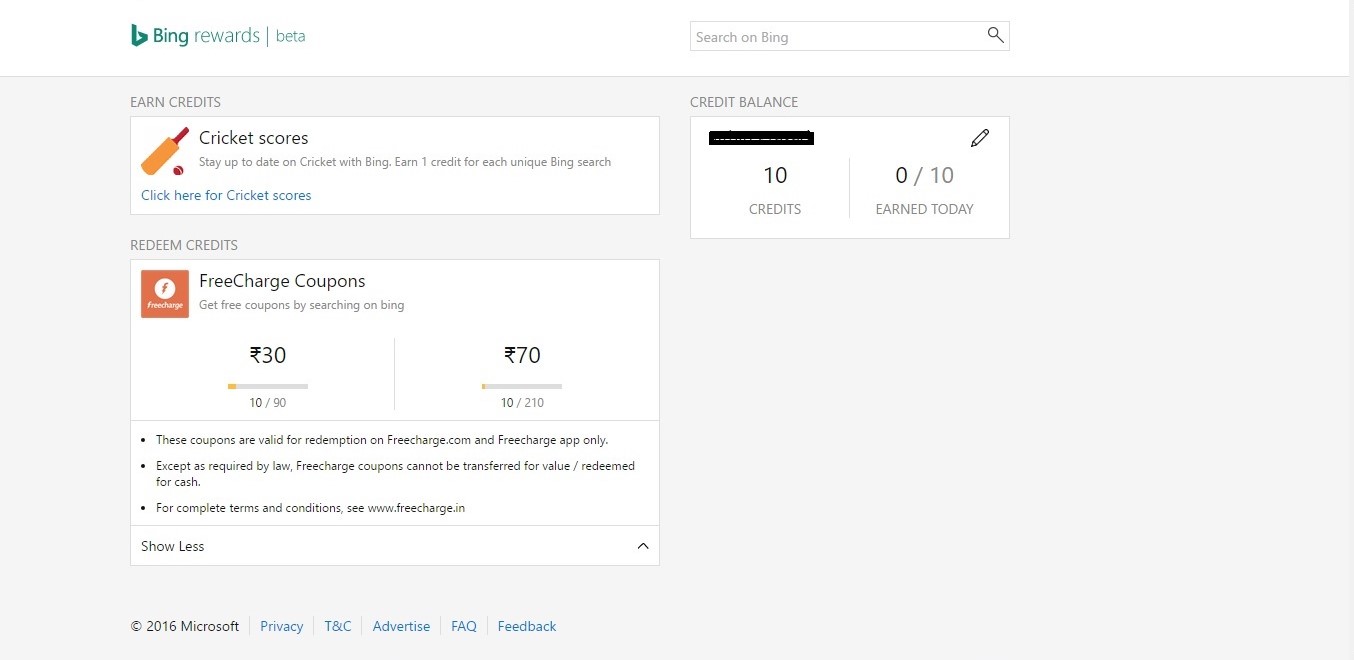
Task: Open the Feedback footer link
Action: [x=527, y=626]
